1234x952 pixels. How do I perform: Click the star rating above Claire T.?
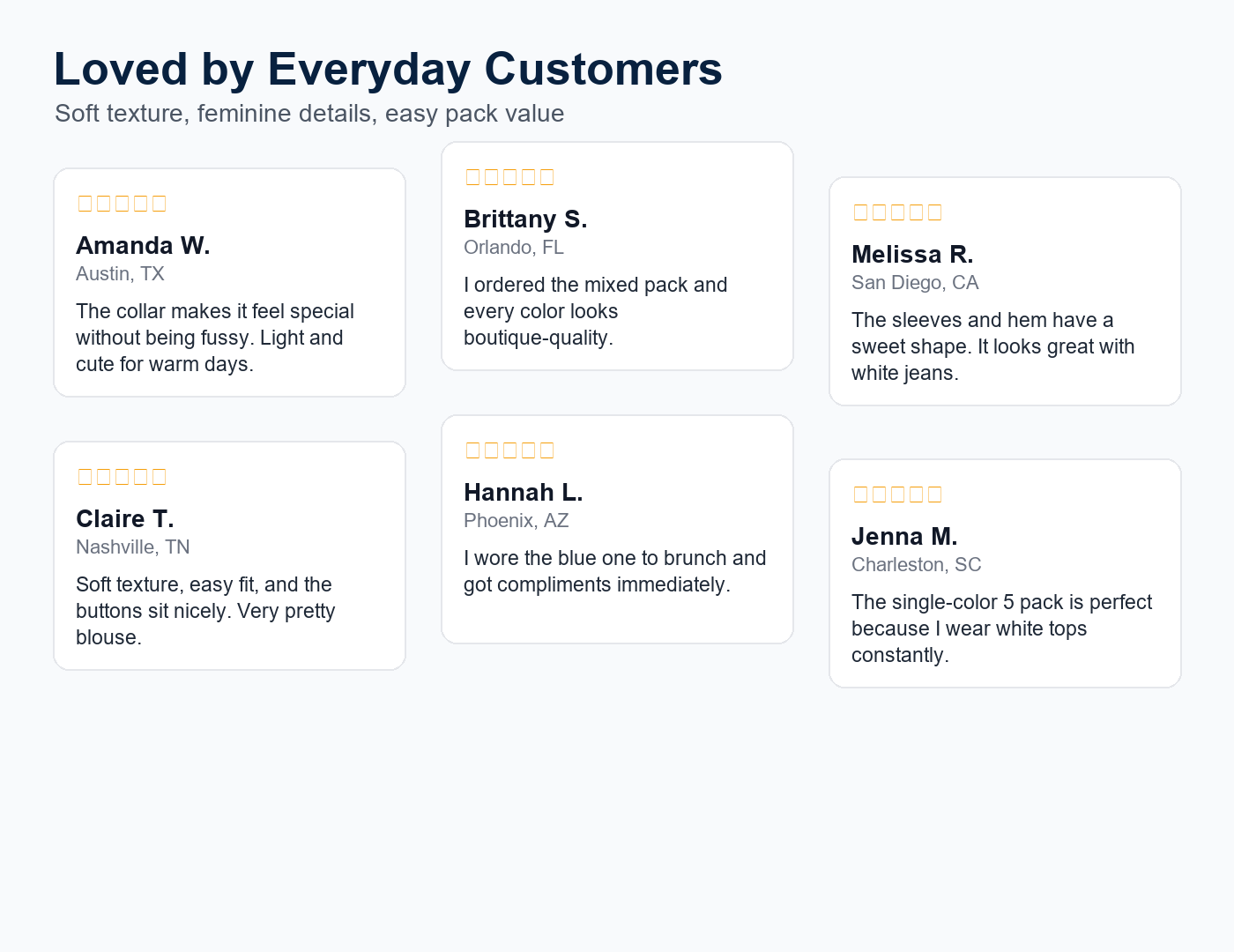tap(122, 477)
